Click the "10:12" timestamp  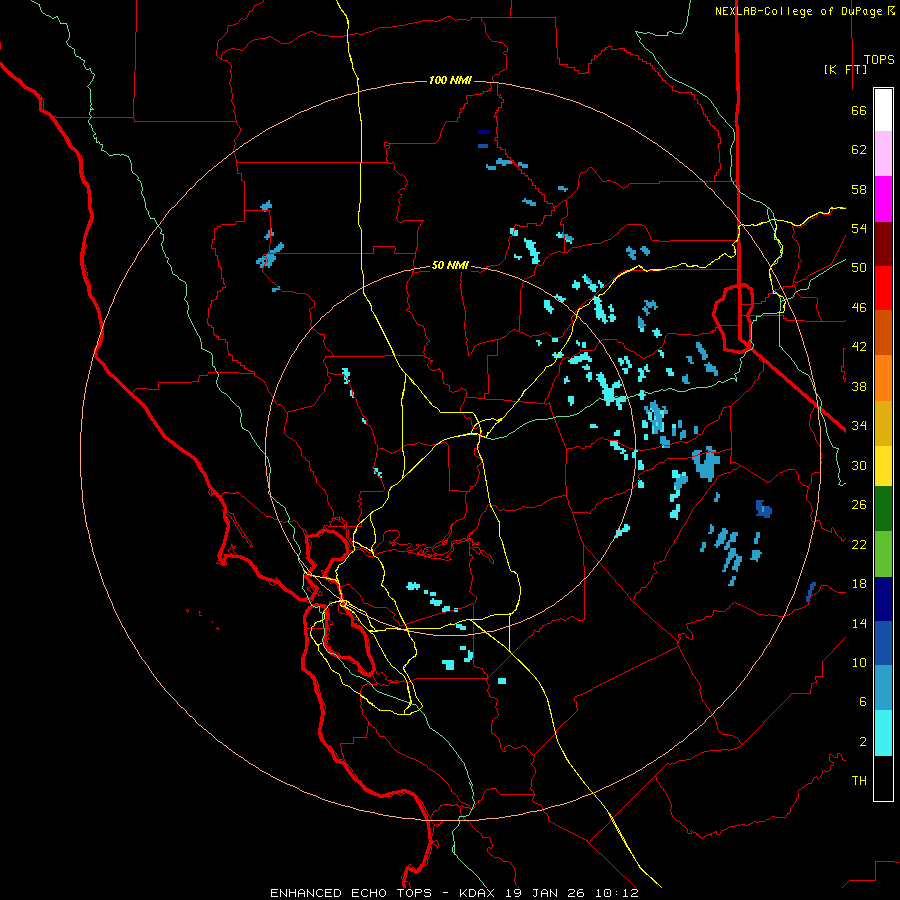click(617, 893)
